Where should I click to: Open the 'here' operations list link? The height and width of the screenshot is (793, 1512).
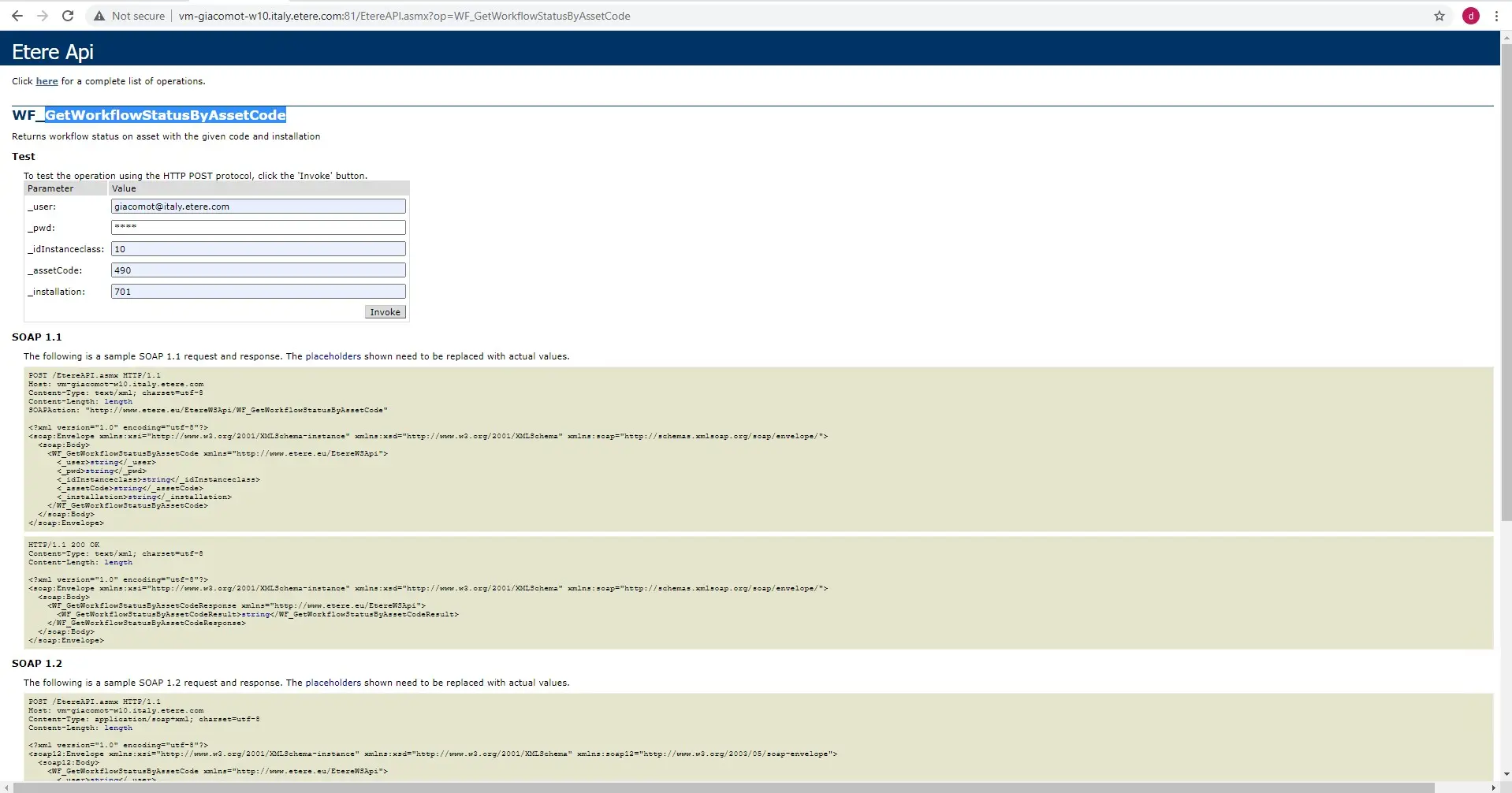pos(47,81)
